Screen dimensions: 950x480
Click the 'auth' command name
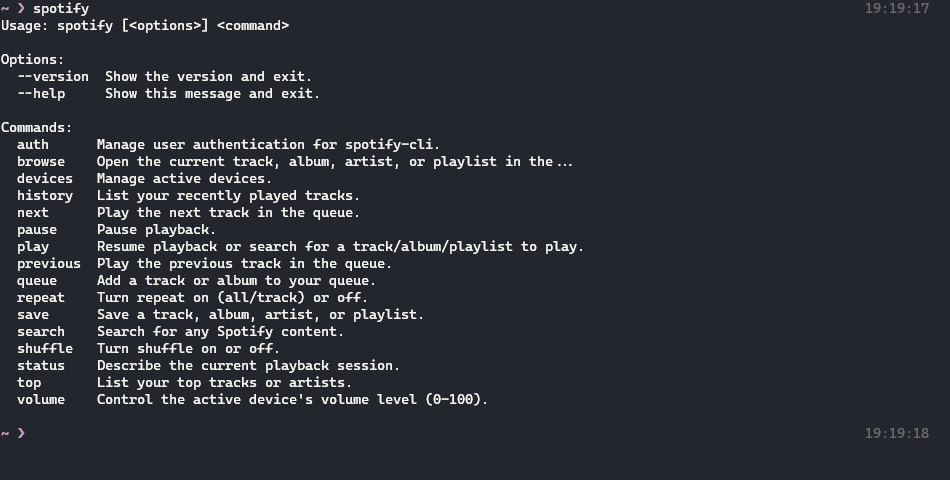click(x=33, y=145)
